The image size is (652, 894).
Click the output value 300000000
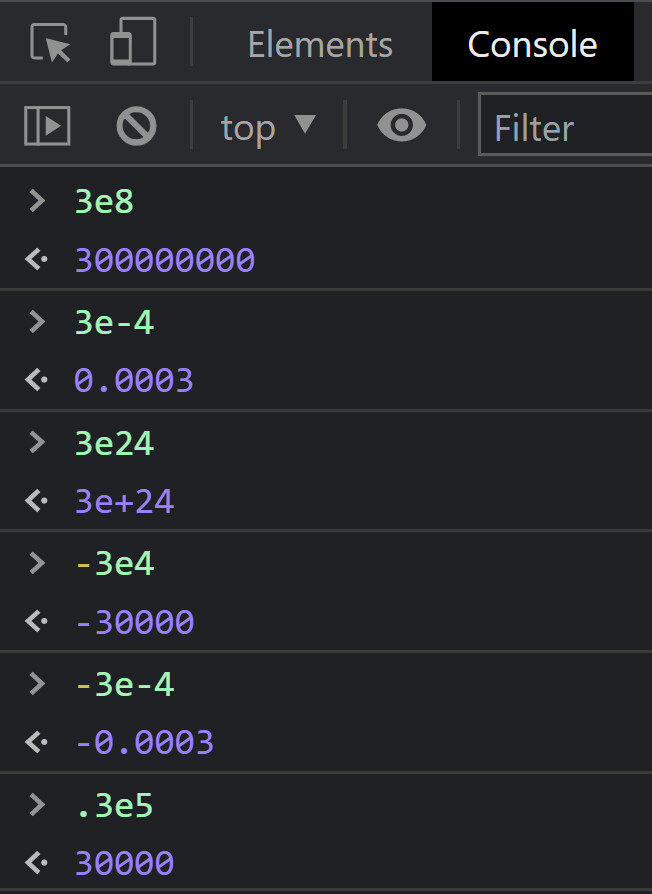[165, 260]
